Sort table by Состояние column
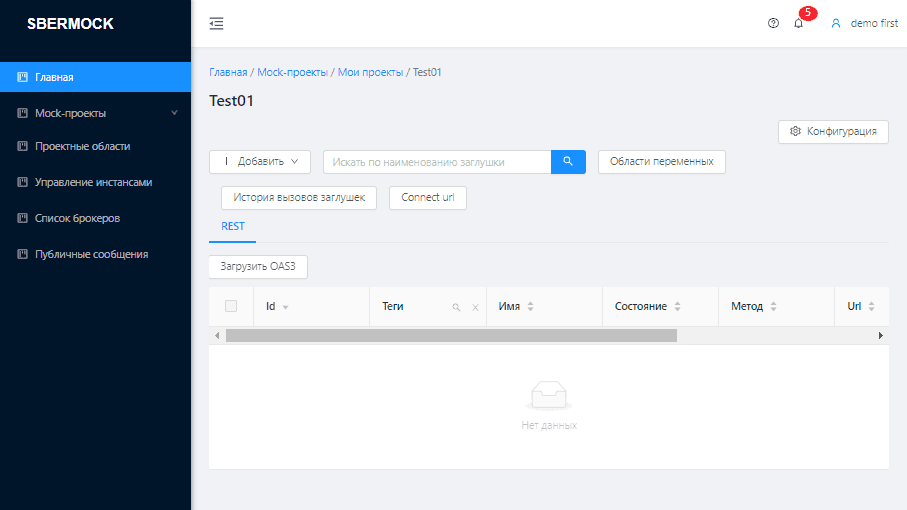Screen dimensions: 907x510 [677, 306]
